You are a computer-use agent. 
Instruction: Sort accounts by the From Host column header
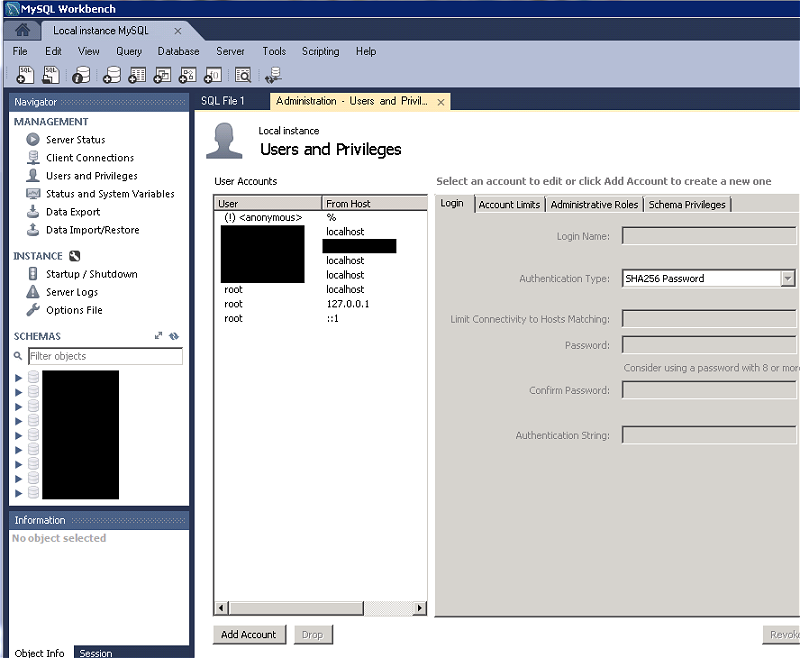[374, 203]
